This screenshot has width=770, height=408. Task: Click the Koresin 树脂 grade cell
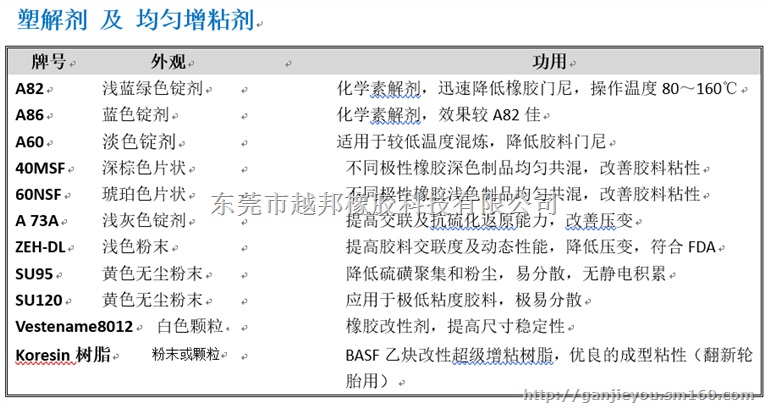63,354
